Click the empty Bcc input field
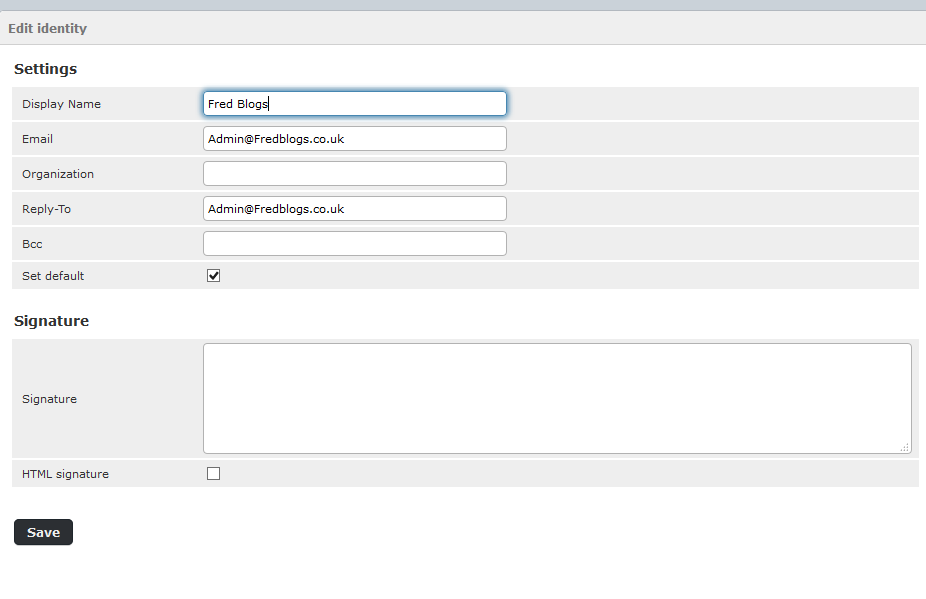Image resolution: width=926 pixels, height=599 pixels. (x=354, y=244)
